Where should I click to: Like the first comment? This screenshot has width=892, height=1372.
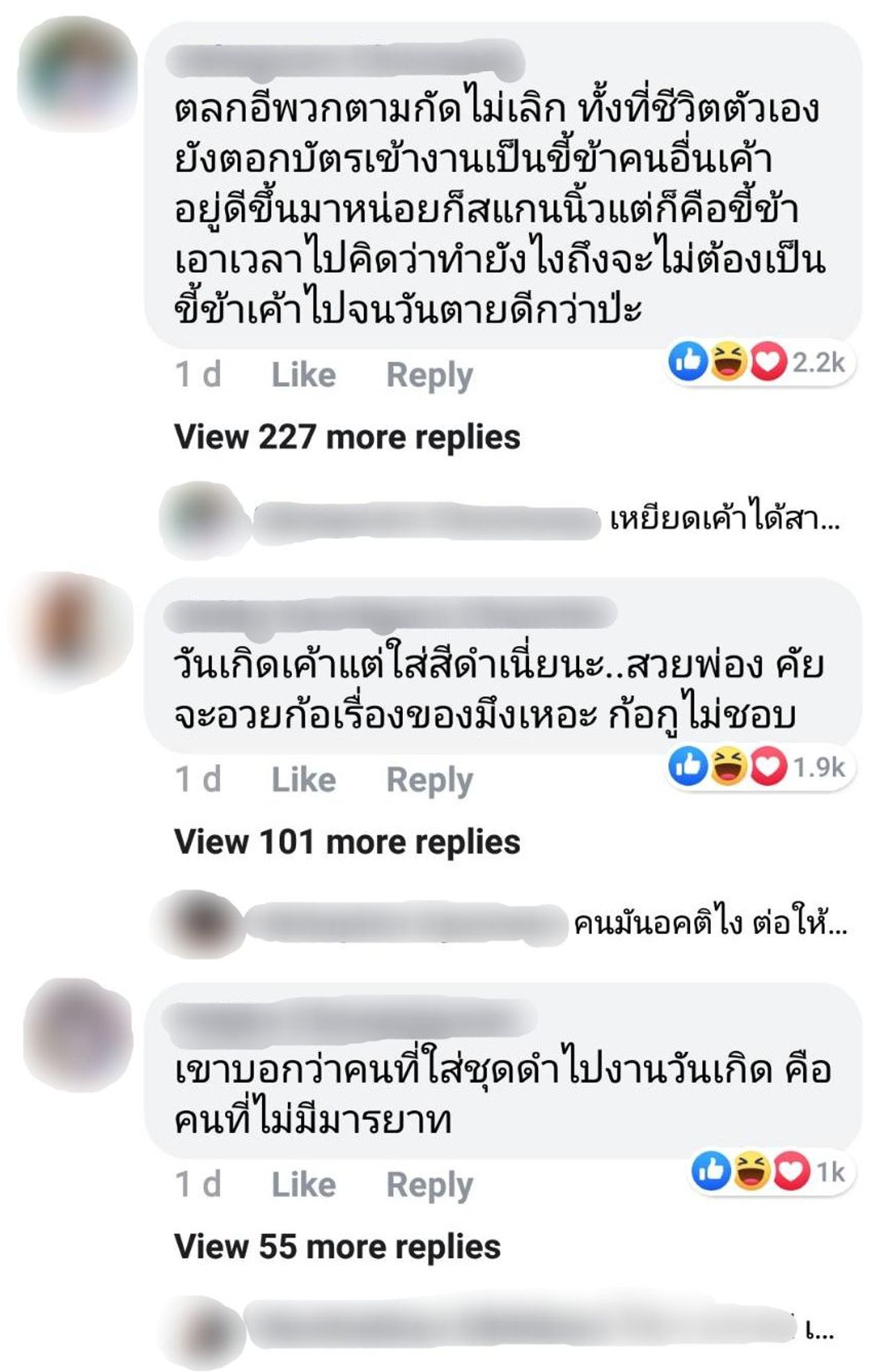[x=304, y=375]
